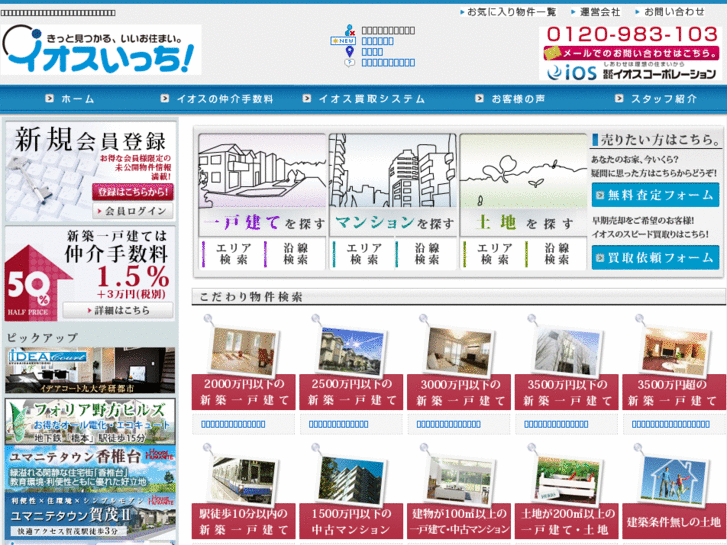This screenshot has width=727, height=545.
Task: Open 土地が200㎡以上の一戸建て・土地 card
Action: tap(566, 493)
